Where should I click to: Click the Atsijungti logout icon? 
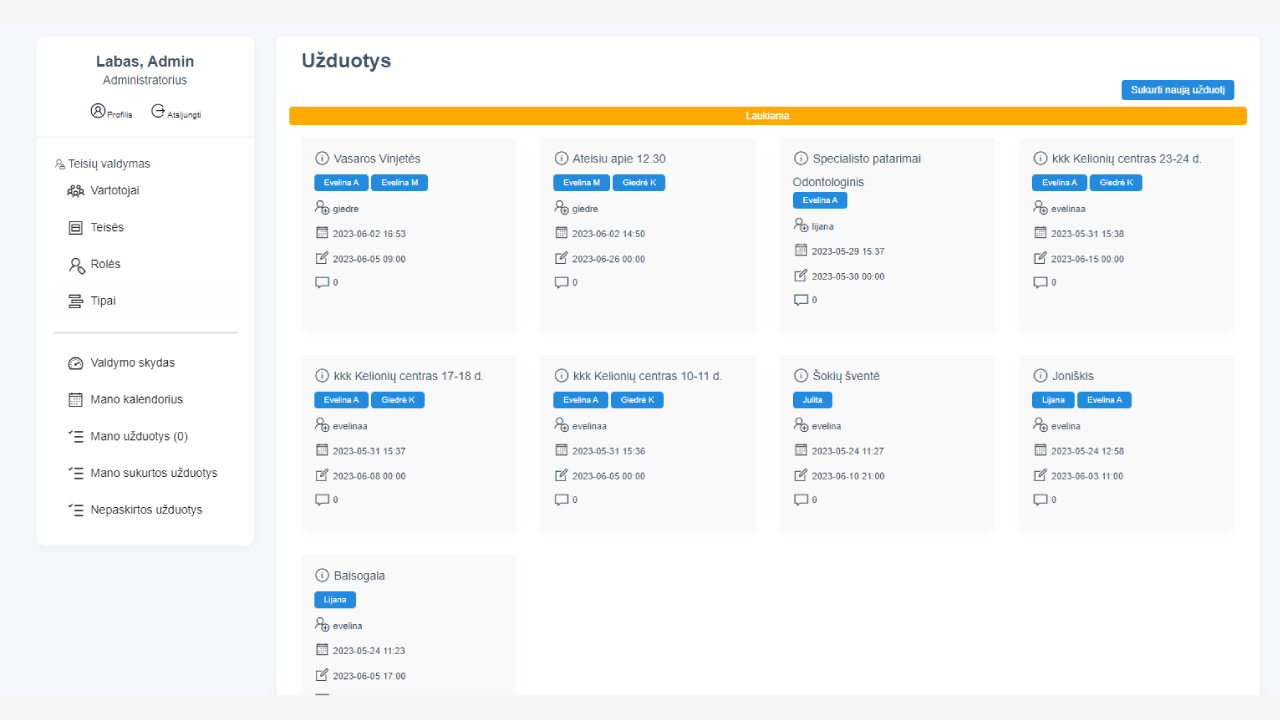pos(158,111)
